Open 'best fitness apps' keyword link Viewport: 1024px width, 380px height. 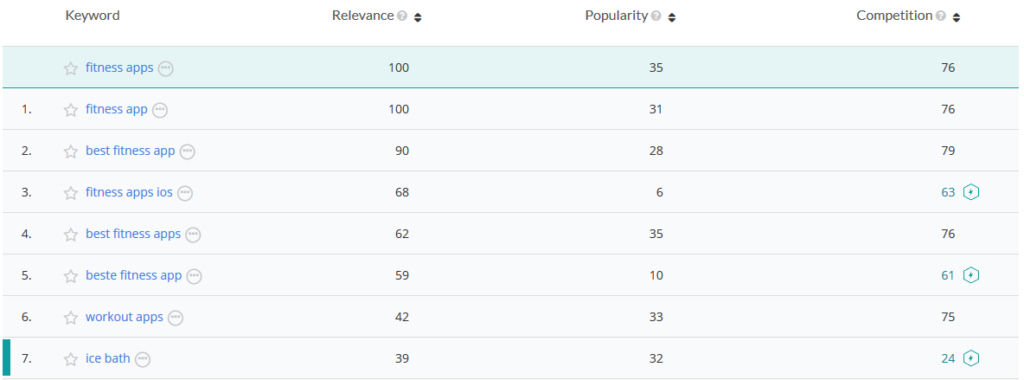pyautogui.click(x=133, y=234)
